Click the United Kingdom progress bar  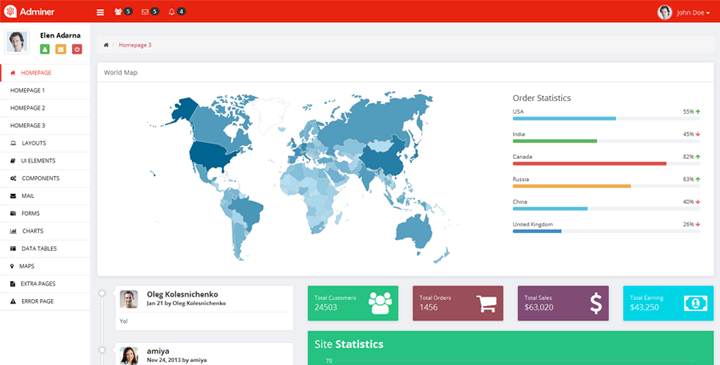606,231
